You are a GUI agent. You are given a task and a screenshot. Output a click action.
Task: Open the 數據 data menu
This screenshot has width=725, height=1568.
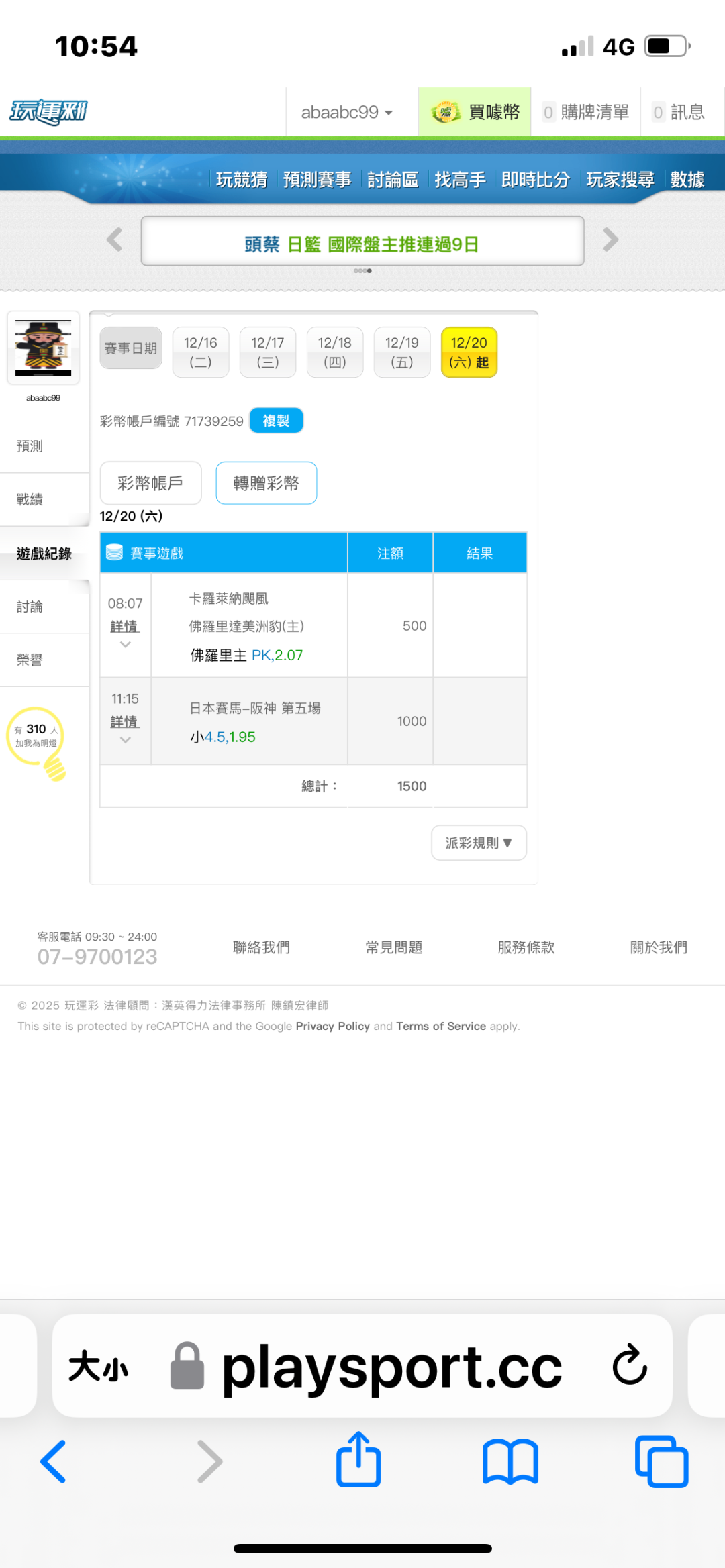[x=687, y=180]
